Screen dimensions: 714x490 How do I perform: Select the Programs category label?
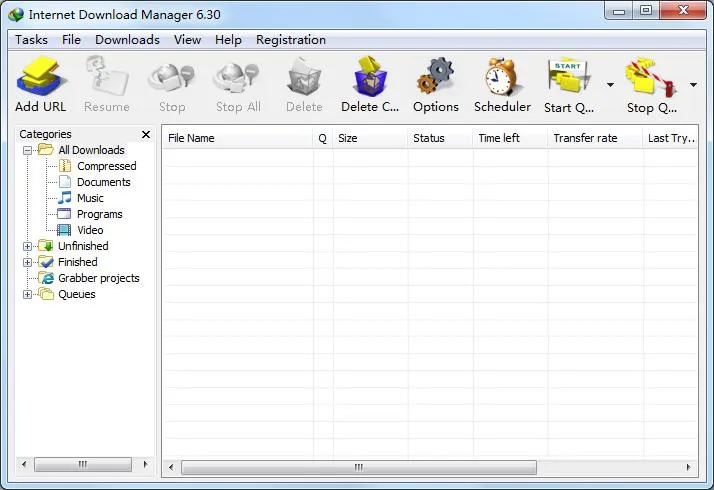(x=100, y=214)
